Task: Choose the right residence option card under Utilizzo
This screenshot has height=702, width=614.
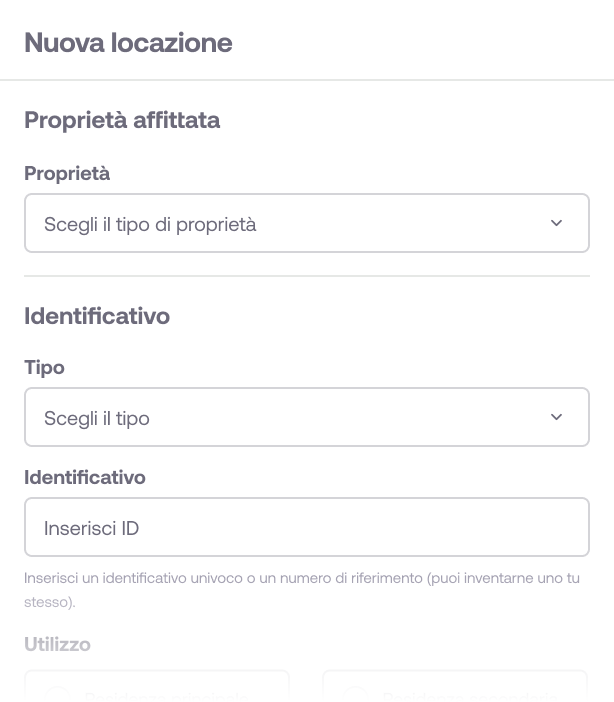Action: (455, 688)
